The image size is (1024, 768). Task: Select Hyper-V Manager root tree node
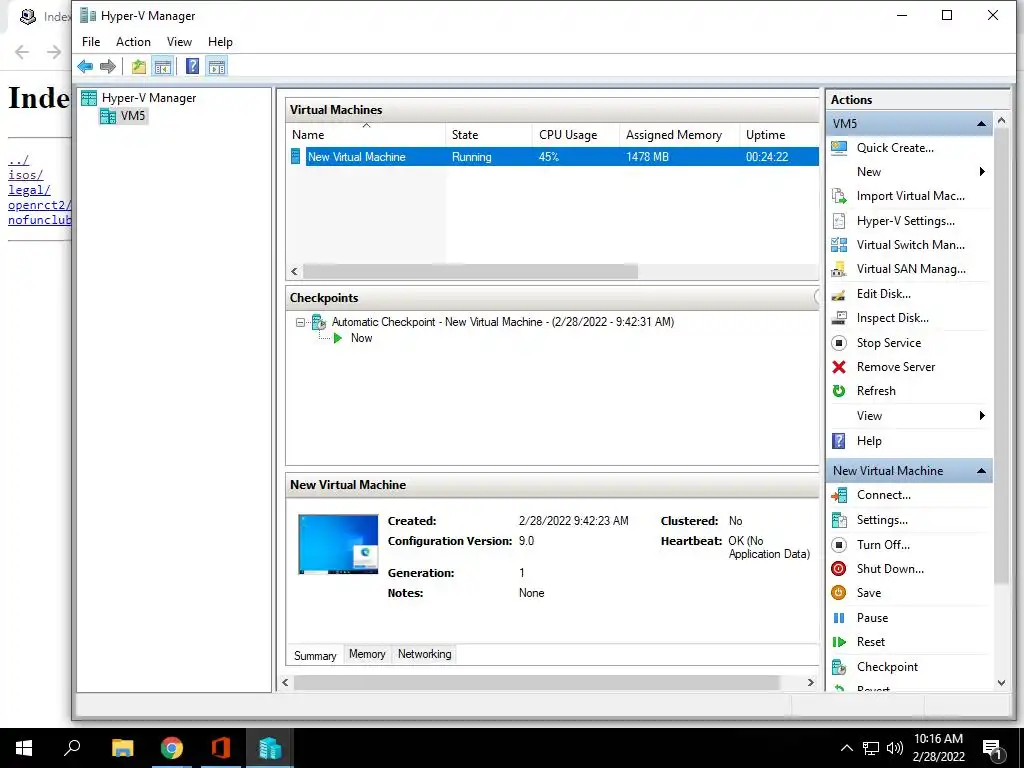pos(148,98)
